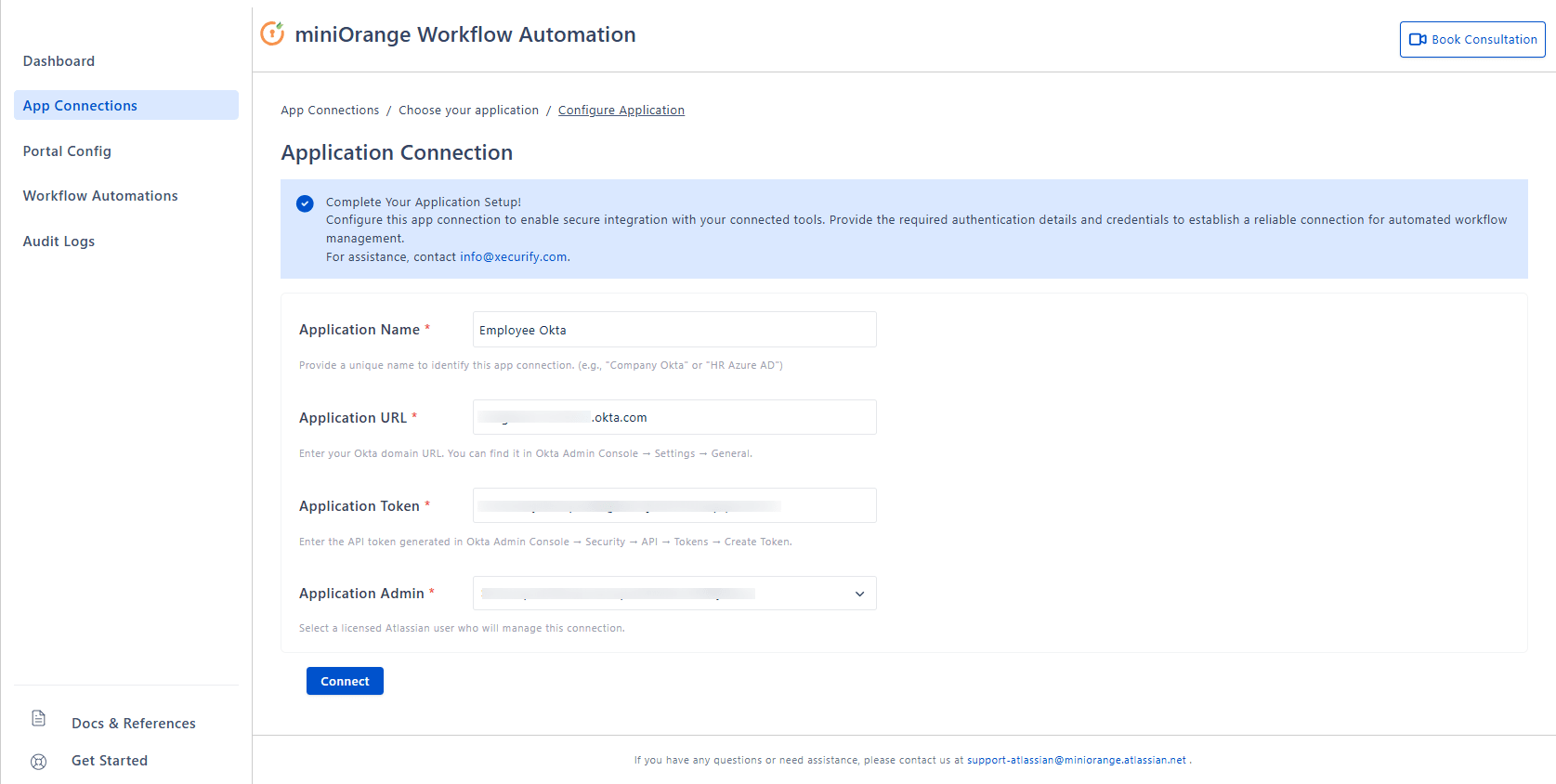Click the miniOrange logo icon

[x=272, y=33]
